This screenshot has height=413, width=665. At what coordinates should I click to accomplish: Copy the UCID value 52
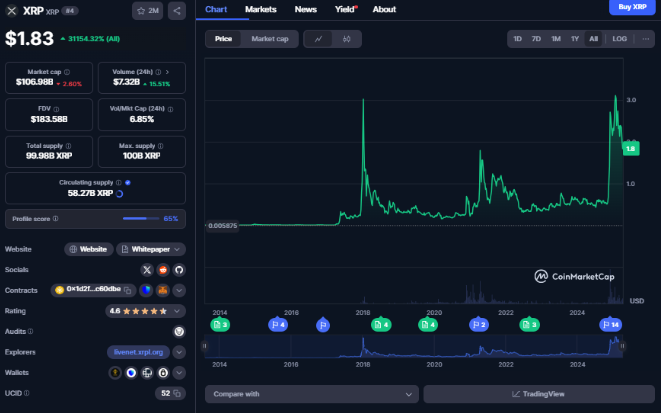pyautogui.click(x=178, y=394)
